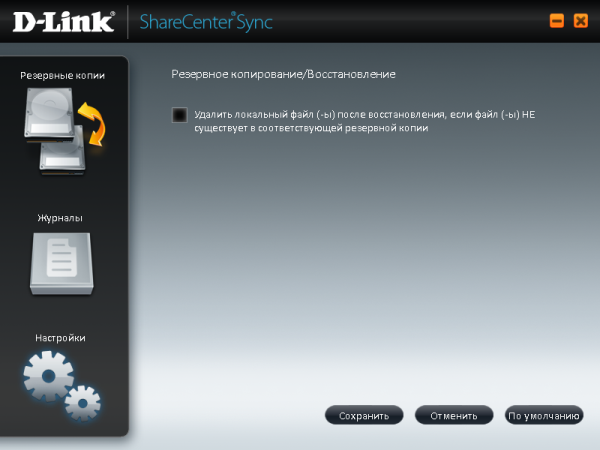Select the Журналы sidebar label
Viewport: 600px width, 450px height.
coord(60,218)
